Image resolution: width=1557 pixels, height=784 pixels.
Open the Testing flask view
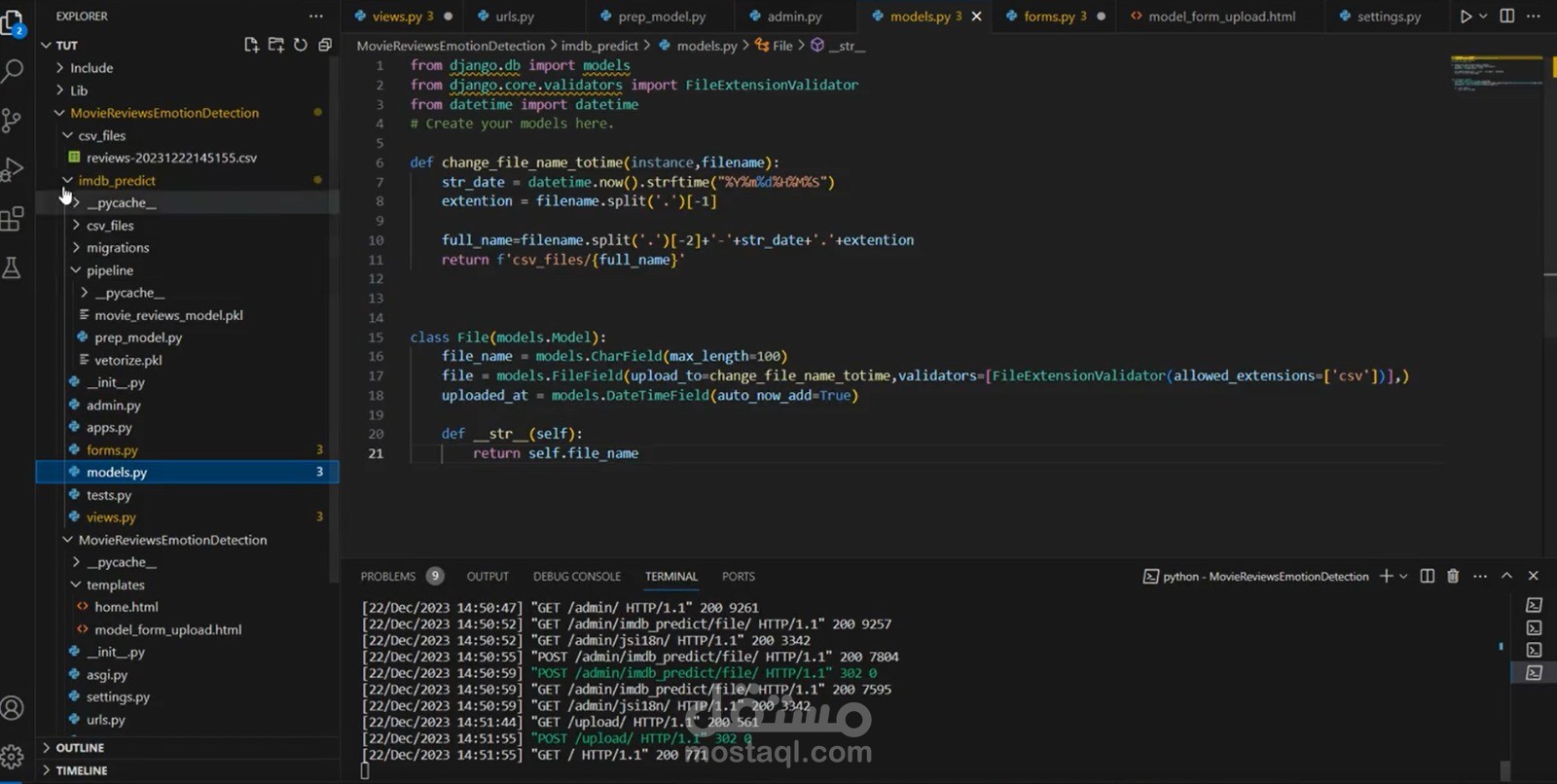(x=13, y=267)
